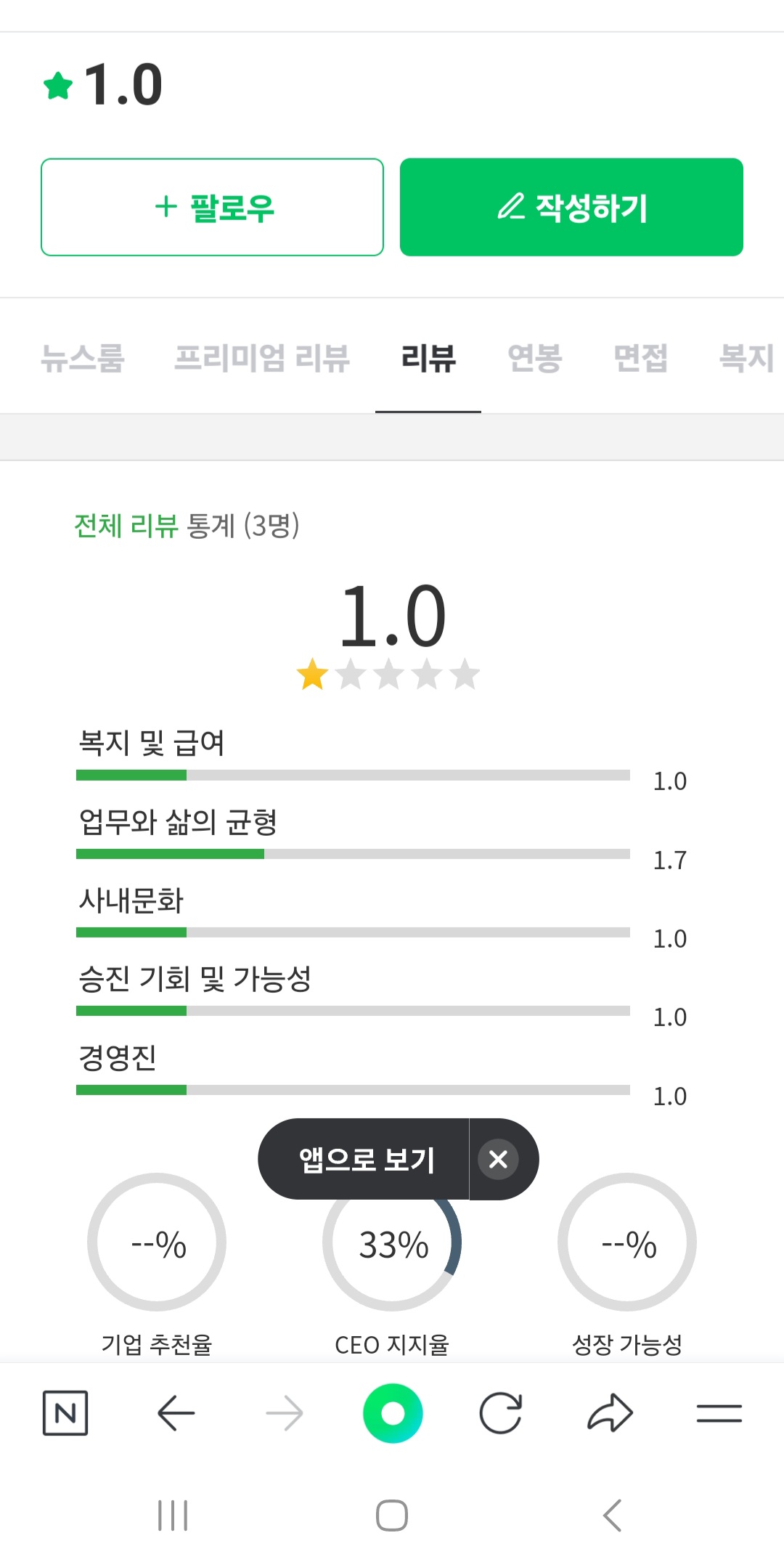The height and width of the screenshot is (1562, 784).
Task: Tap the green Naver circle button
Action: pos(393,1413)
